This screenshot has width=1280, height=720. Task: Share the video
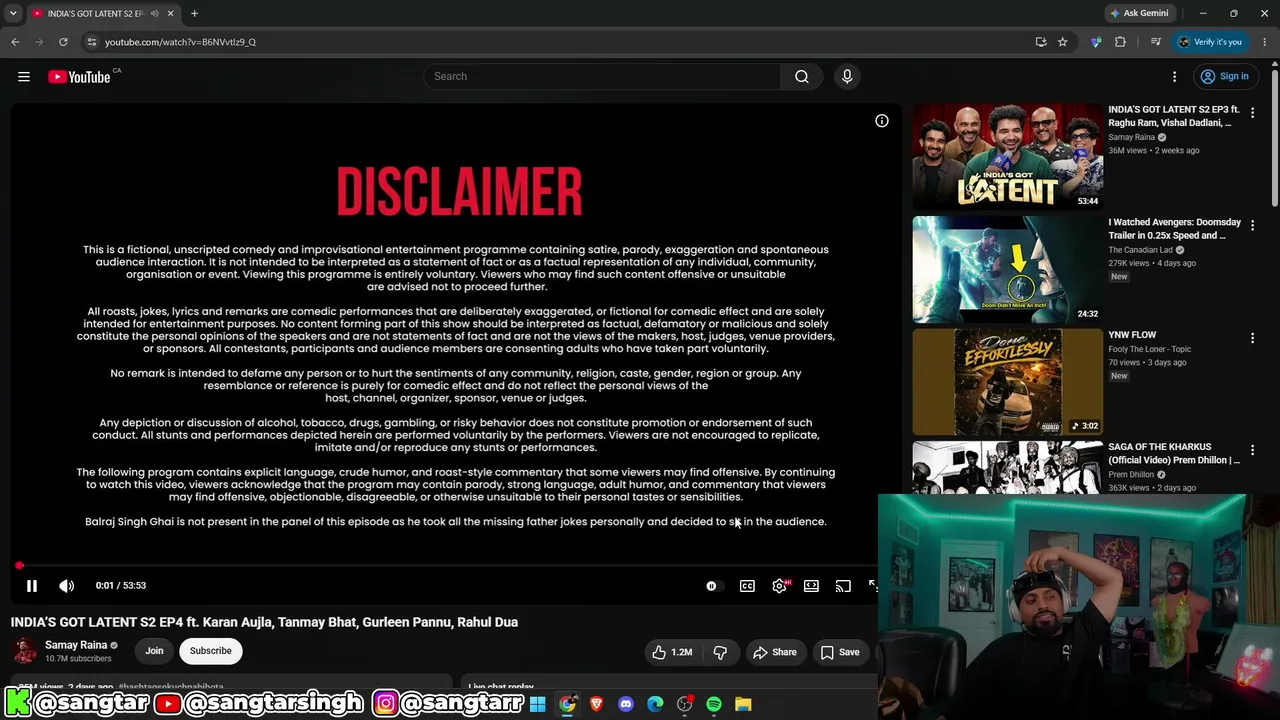775,653
